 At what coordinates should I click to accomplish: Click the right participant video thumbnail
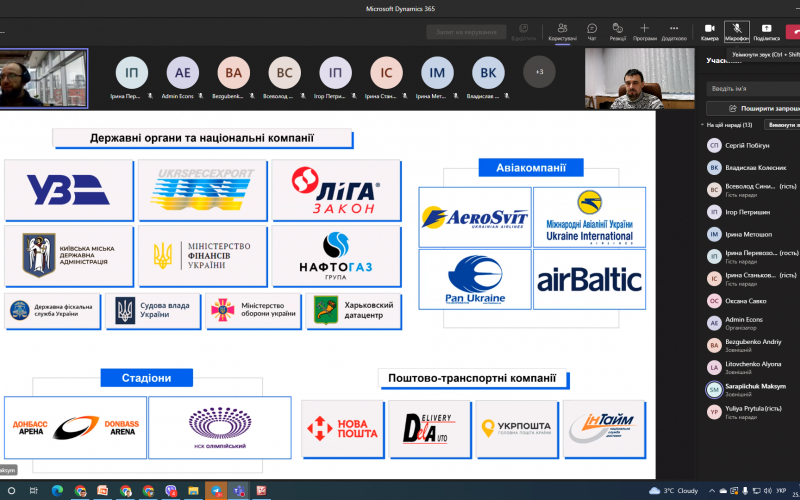640,79
